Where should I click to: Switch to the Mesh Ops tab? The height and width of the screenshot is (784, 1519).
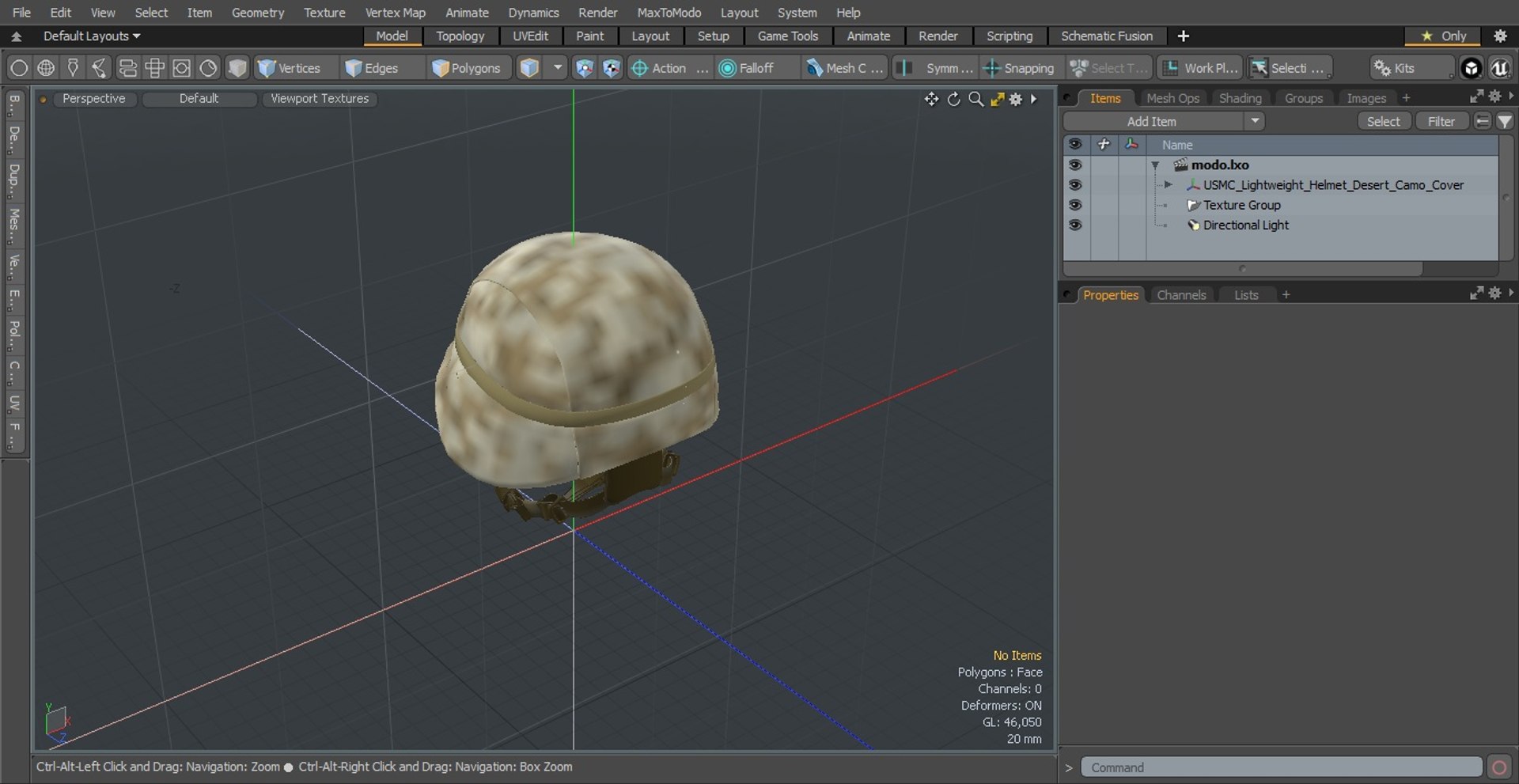(x=1172, y=98)
